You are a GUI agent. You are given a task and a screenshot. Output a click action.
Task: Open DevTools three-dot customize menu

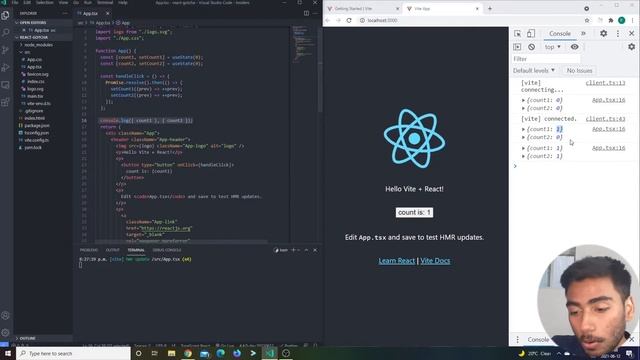[618, 33]
